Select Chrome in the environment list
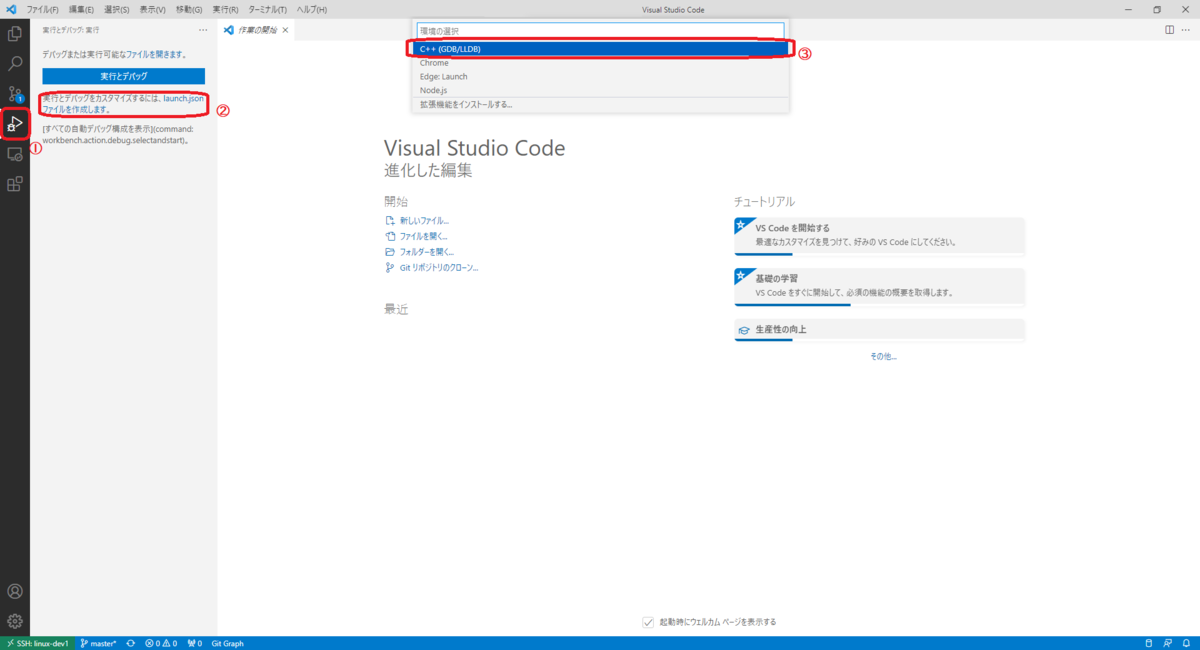Image resolution: width=1200 pixels, height=650 pixels. (x=600, y=63)
